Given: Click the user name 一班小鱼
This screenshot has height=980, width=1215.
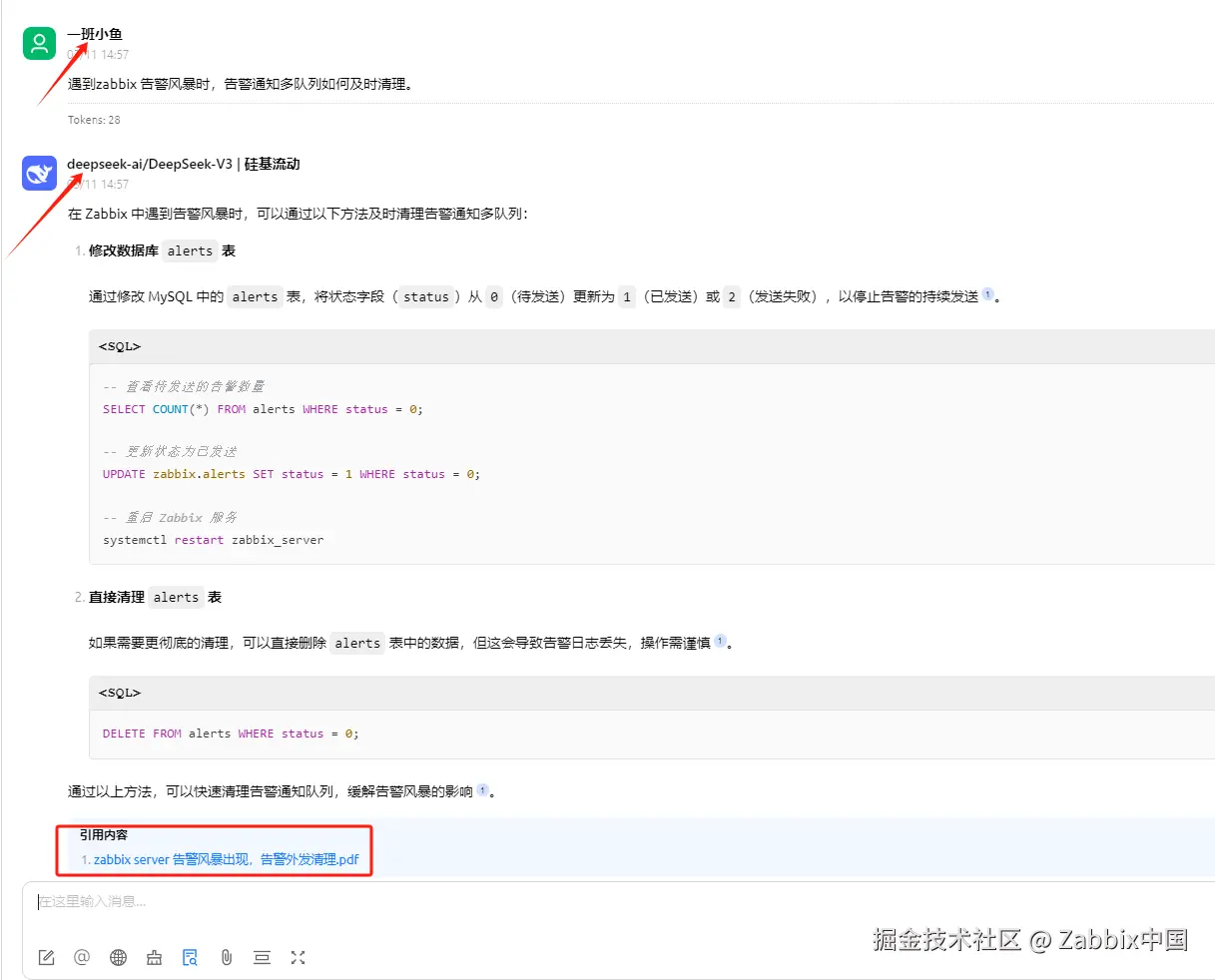Looking at the screenshot, I should (95, 34).
